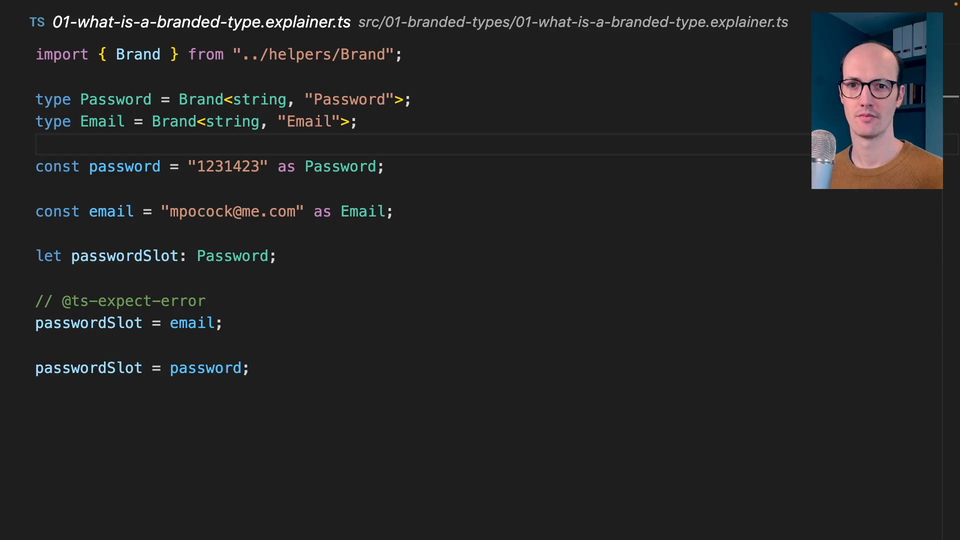This screenshot has width=960, height=540.
Task: Place cursor on the empty highlighted line
Action: (400, 144)
